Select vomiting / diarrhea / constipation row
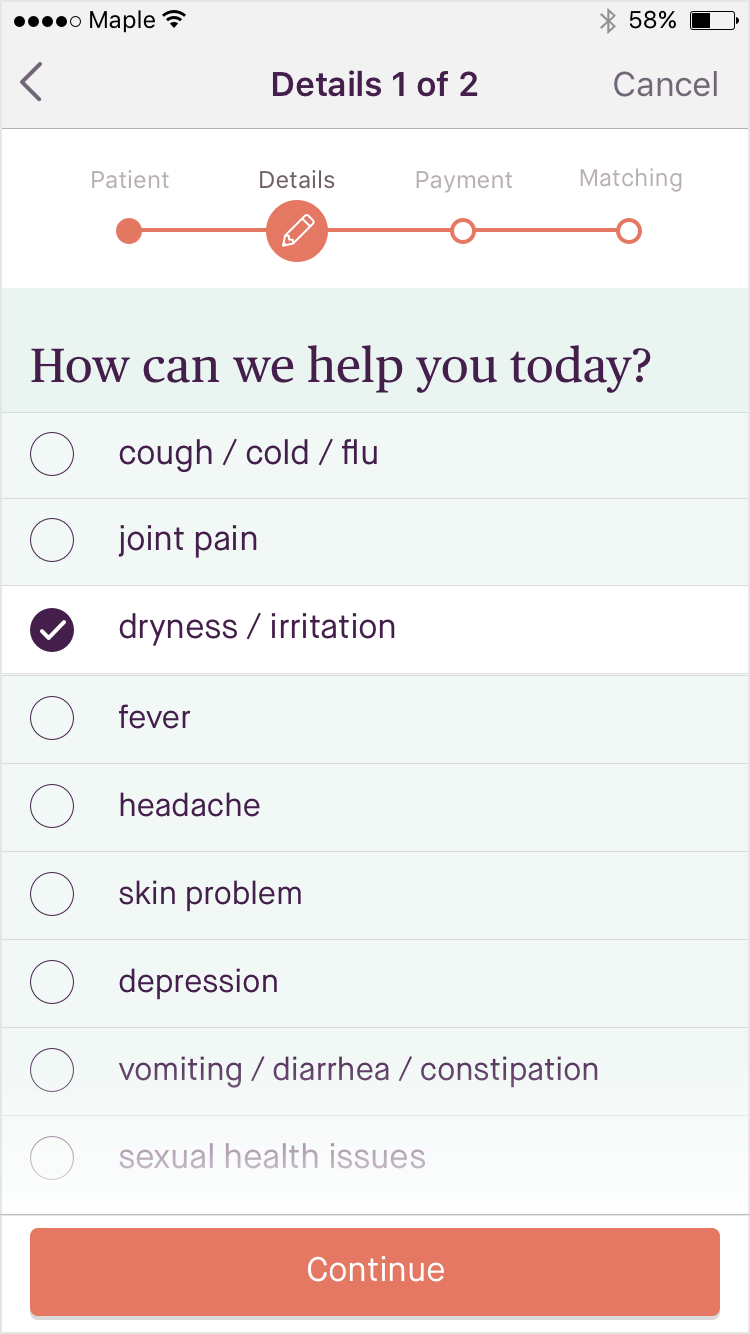This screenshot has width=750, height=1334. 52,1069
